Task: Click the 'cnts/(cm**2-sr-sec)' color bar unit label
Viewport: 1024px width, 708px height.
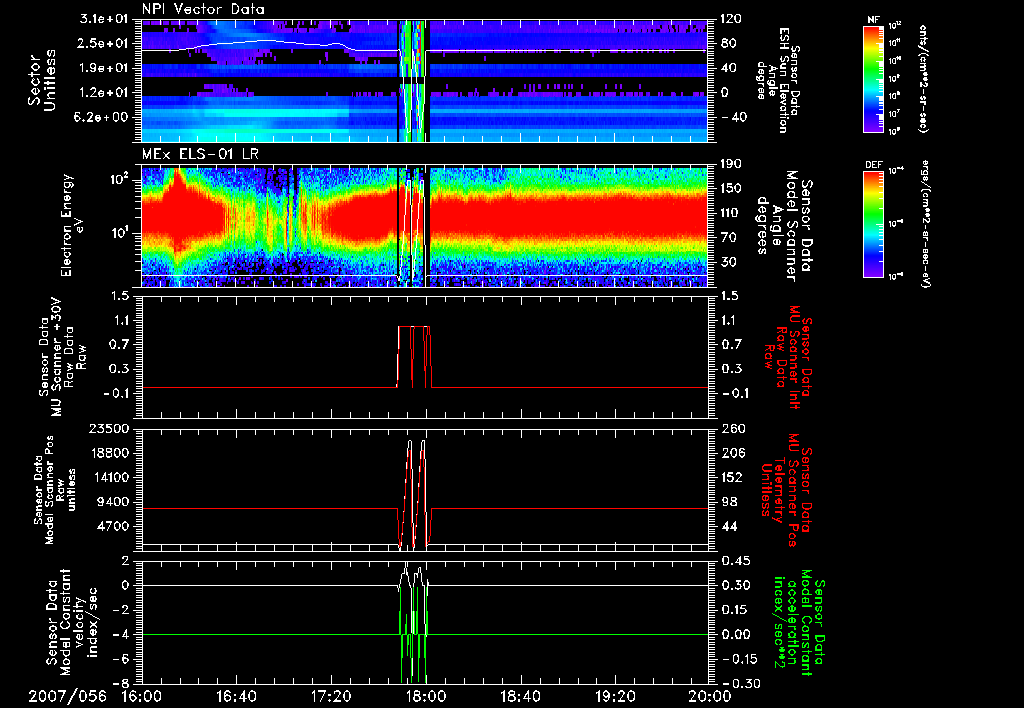Action: 923,78
